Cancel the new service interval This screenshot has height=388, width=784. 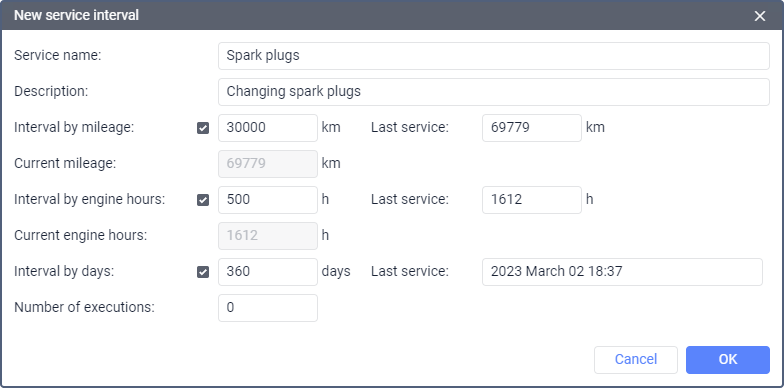click(x=636, y=360)
